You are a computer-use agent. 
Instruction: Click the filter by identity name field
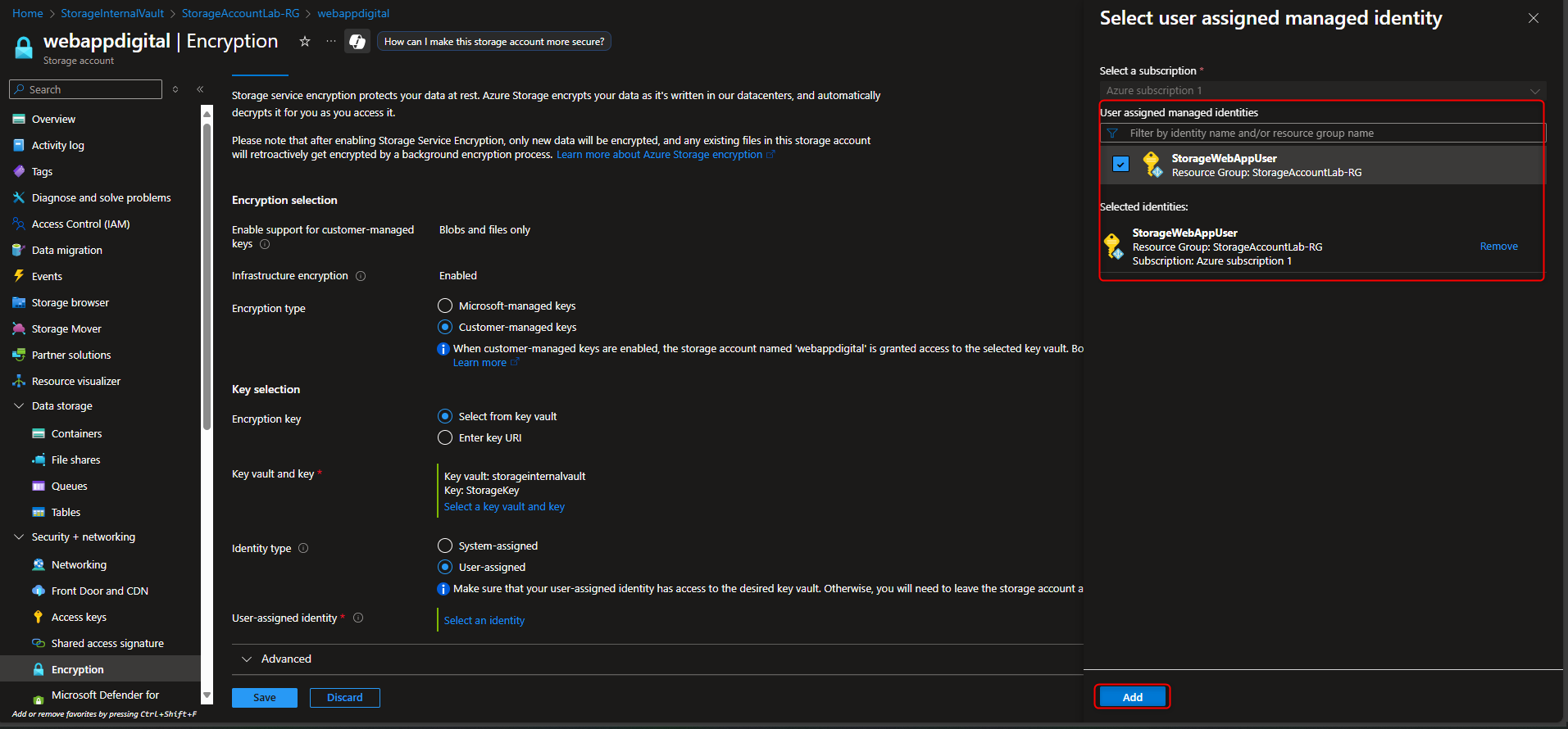1323,133
